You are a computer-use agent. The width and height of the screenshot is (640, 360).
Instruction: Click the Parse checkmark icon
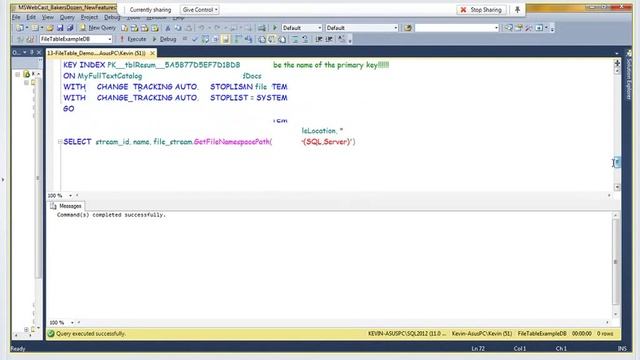pos(195,39)
